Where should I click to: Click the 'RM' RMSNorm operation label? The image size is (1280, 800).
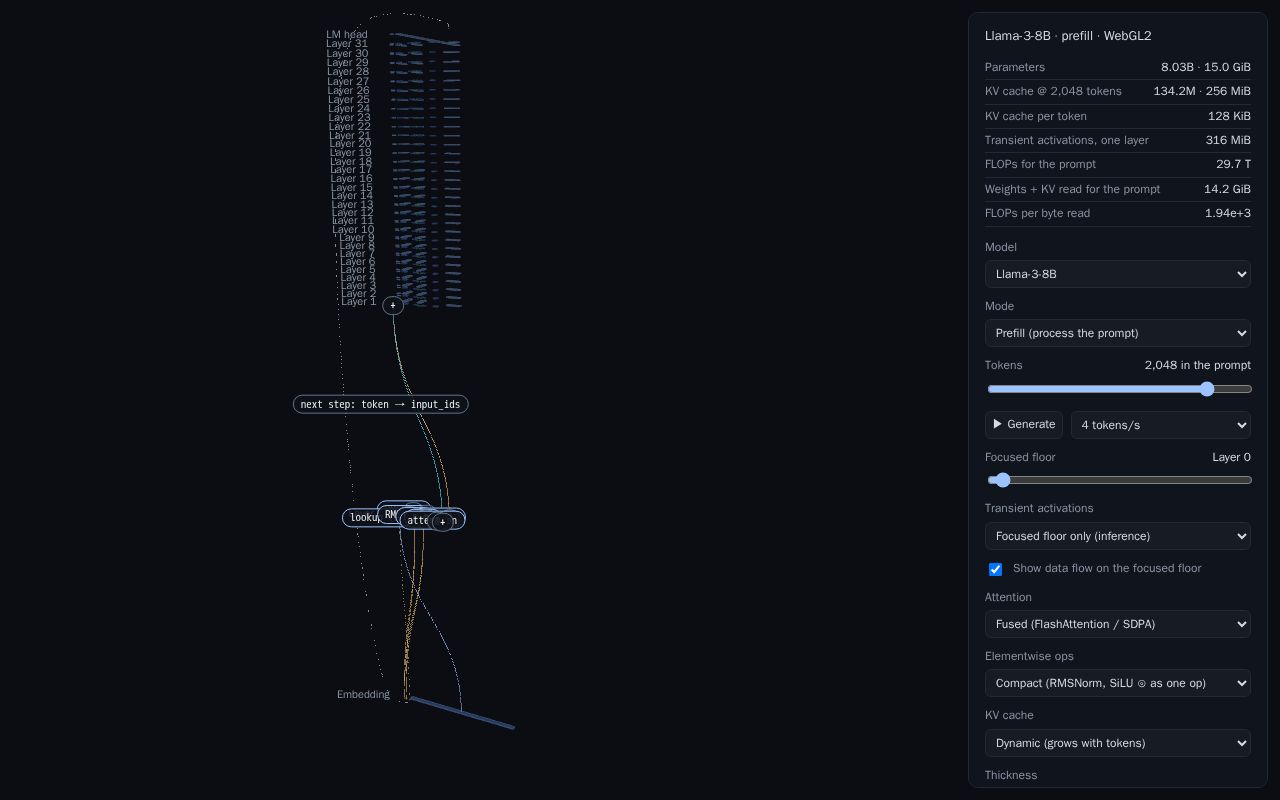[390, 515]
